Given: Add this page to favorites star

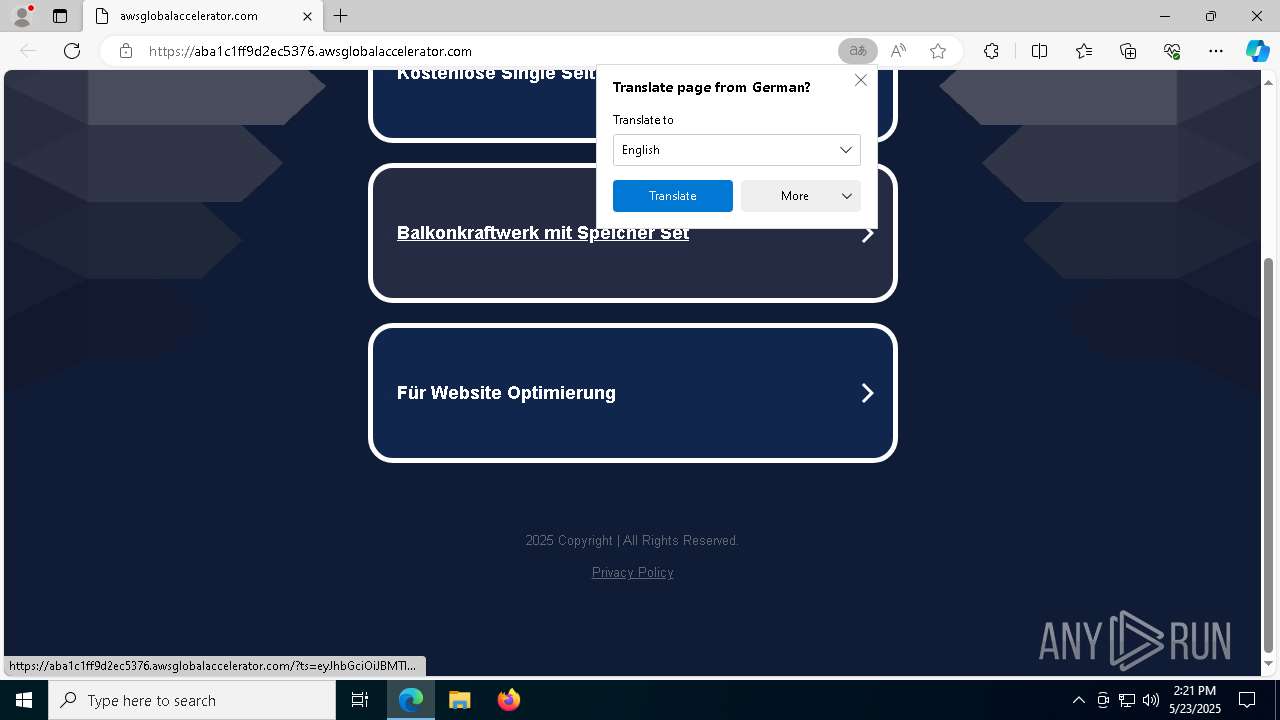Looking at the screenshot, I should point(938,51).
